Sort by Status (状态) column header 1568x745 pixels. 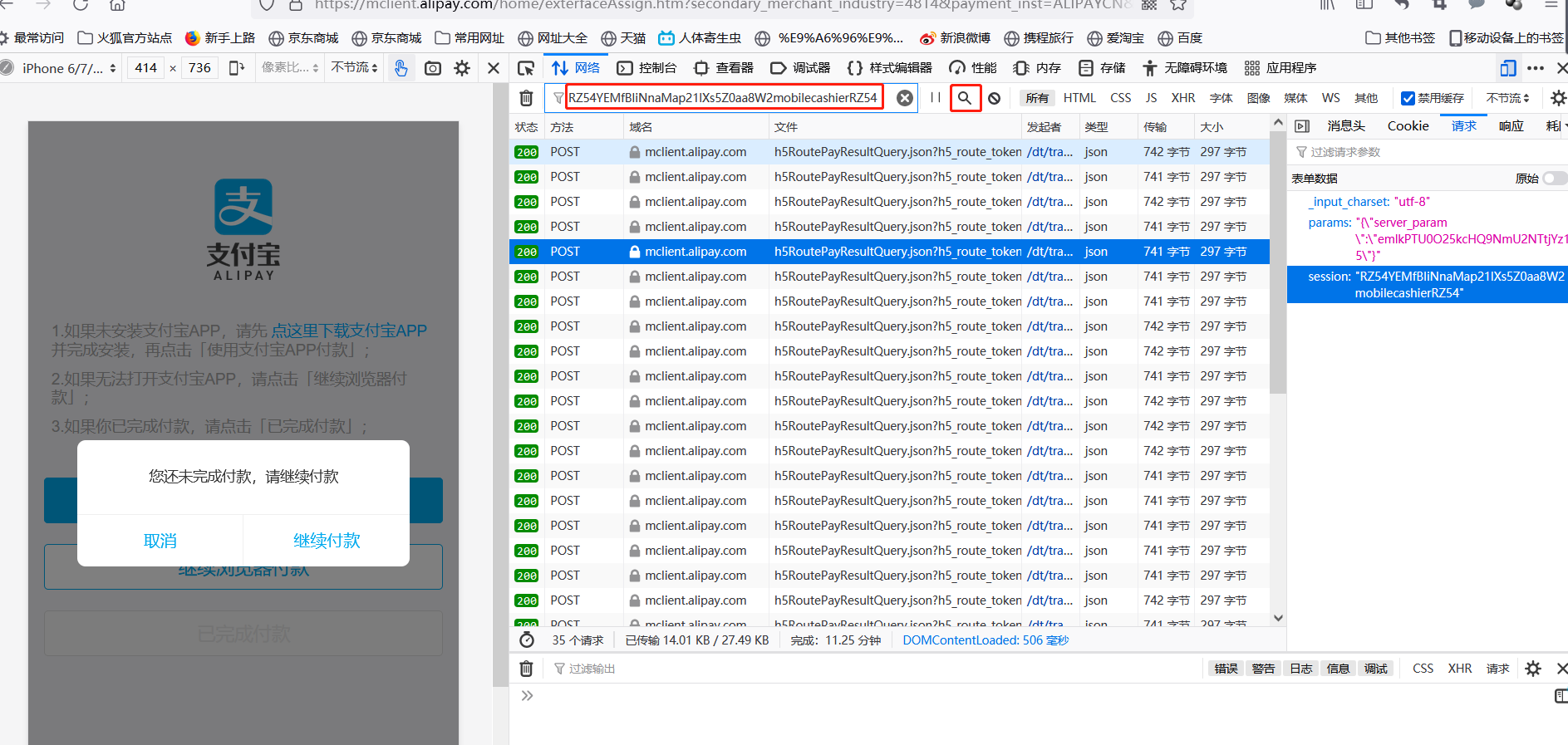(x=526, y=127)
